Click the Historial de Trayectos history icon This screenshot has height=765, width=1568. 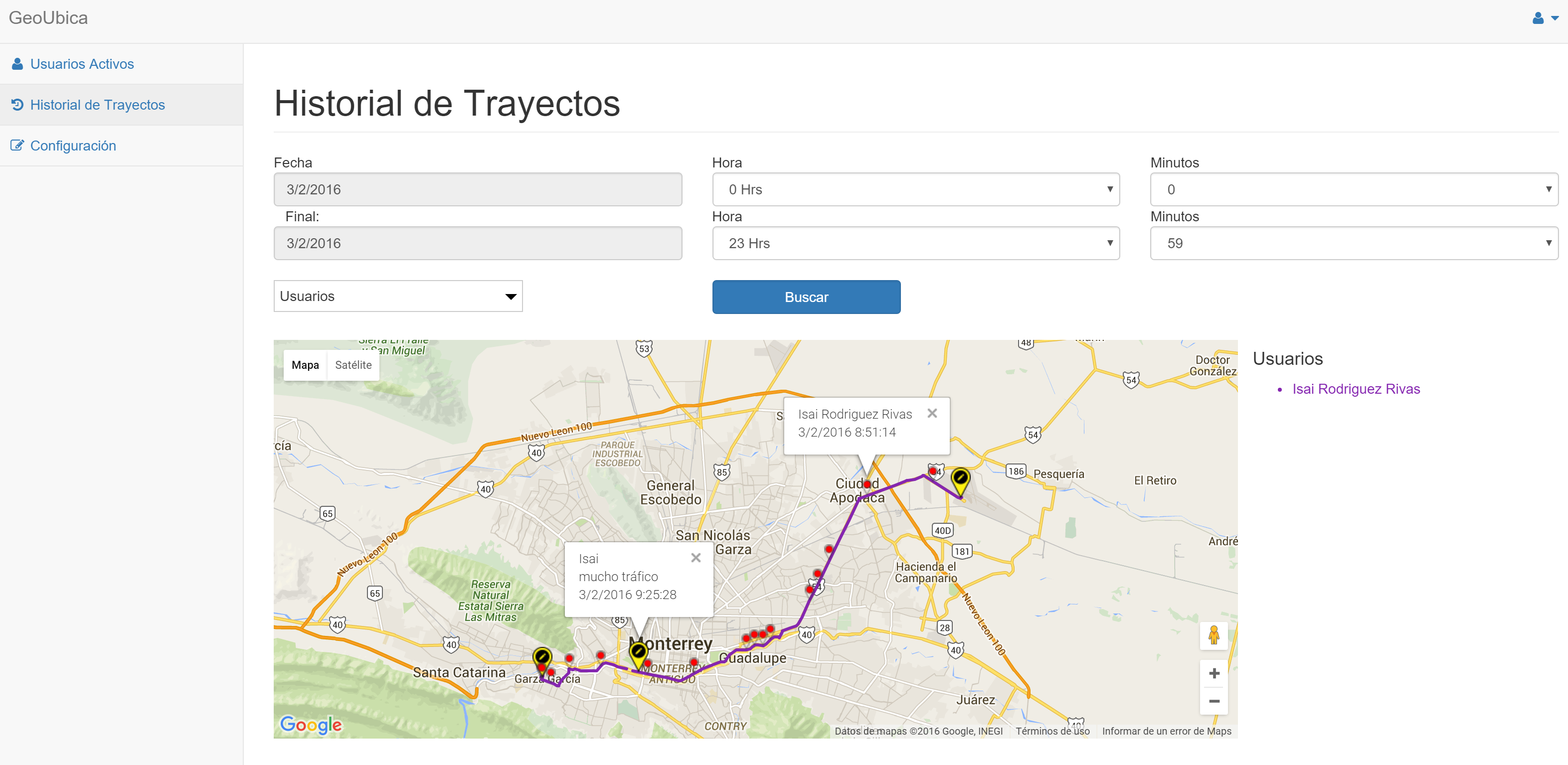17,105
